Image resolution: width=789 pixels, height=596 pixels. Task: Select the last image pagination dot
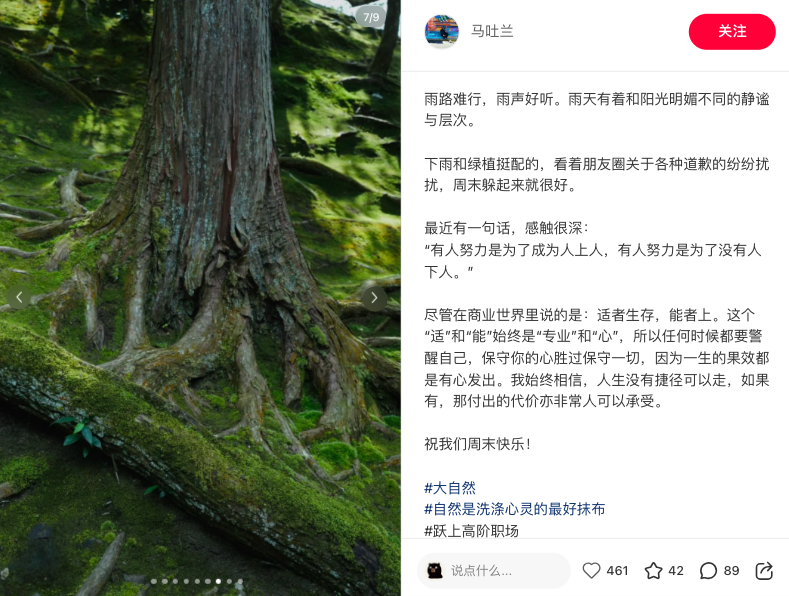(x=240, y=581)
